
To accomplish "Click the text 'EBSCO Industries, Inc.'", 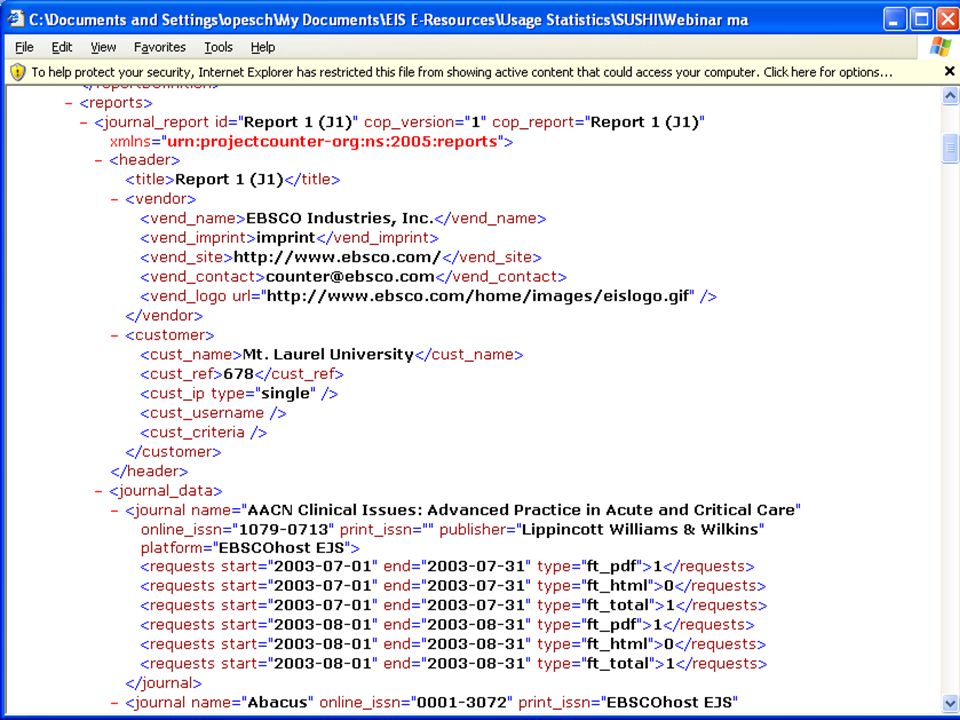I will point(339,218).
